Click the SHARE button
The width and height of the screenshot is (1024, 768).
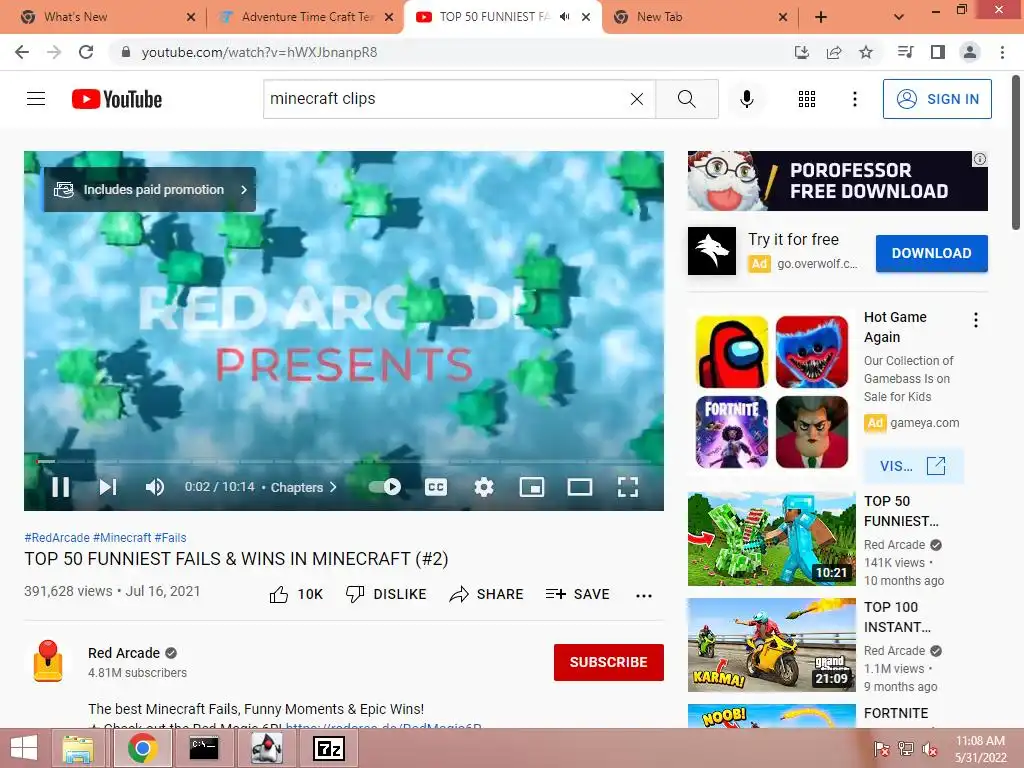click(487, 594)
